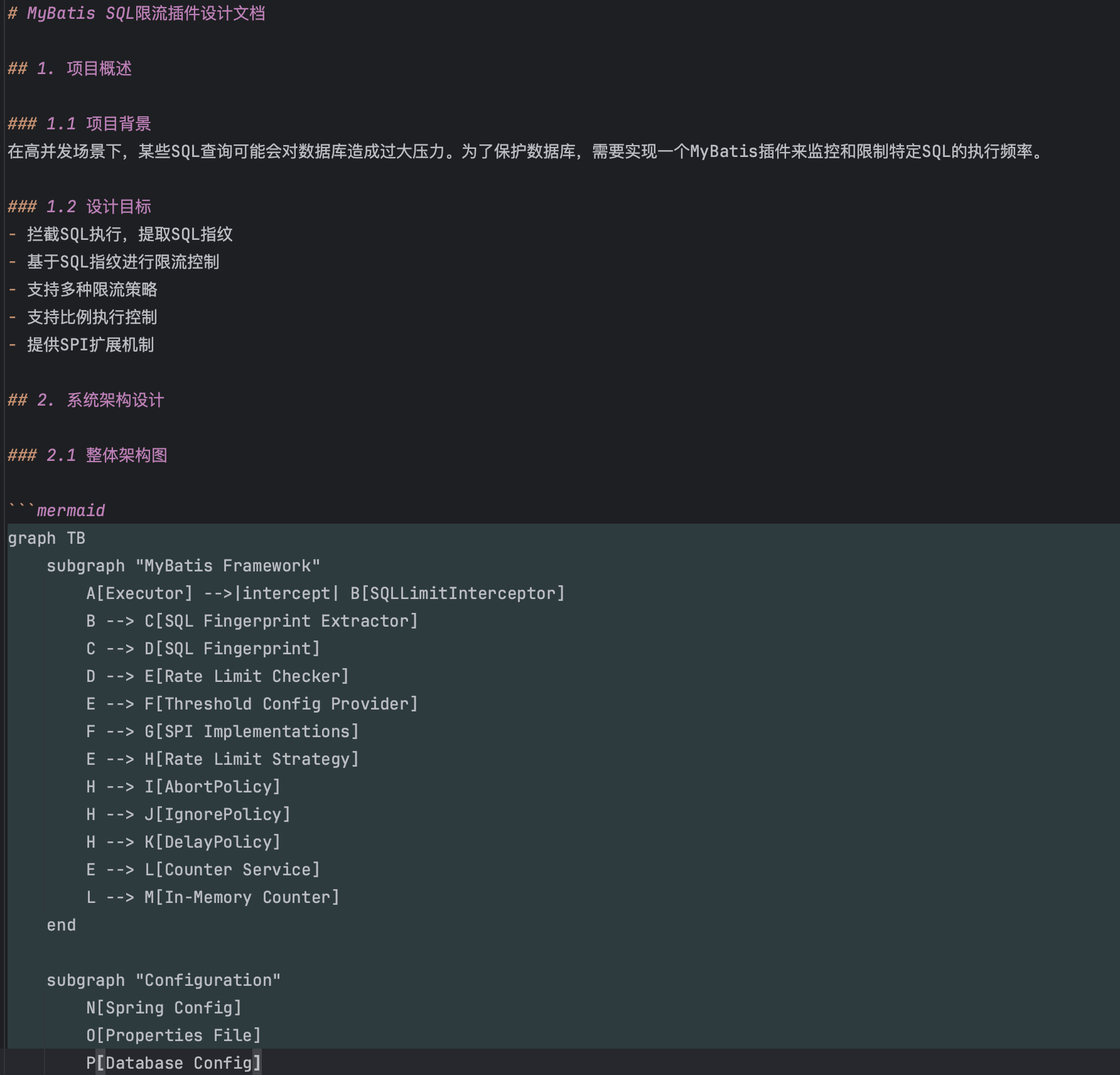Image resolution: width=1120 pixels, height=1075 pixels.
Task: Click the subgraph "MyBatis Framework" line
Action: pyautogui.click(x=183, y=566)
